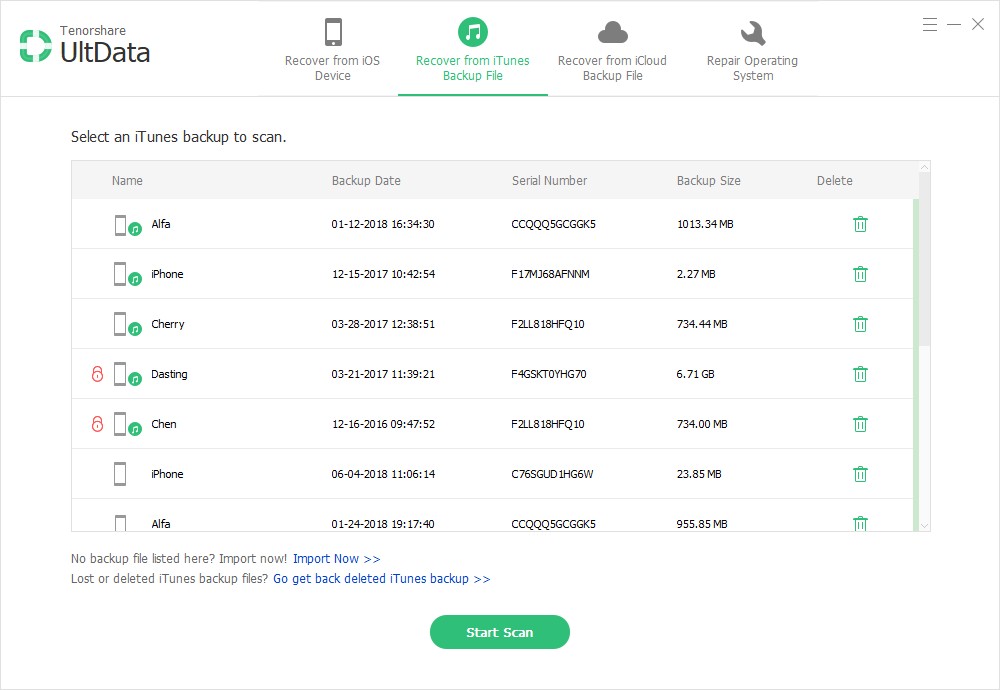The height and width of the screenshot is (690, 1000).
Task: Open the hamburger menu icon
Action: coord(930,24)
